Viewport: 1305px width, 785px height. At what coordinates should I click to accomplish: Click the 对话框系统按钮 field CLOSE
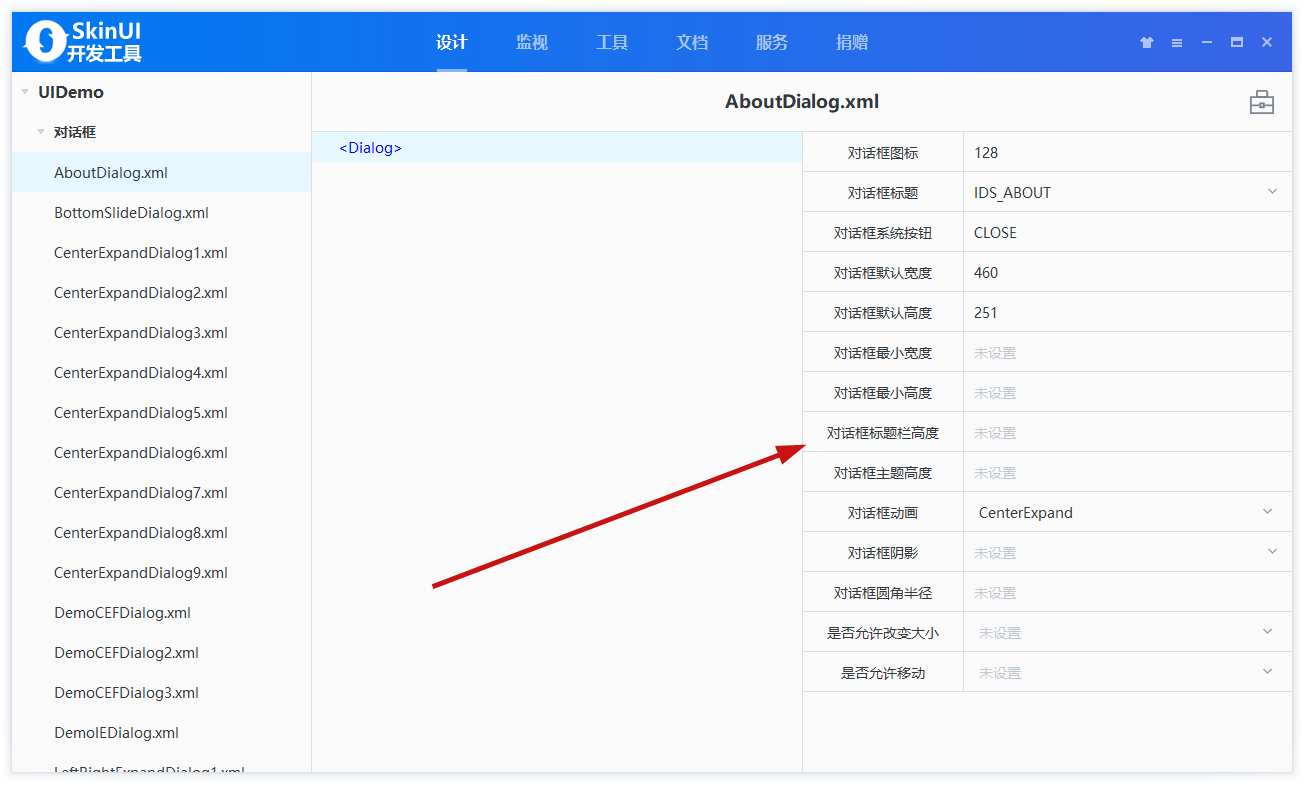(1128, 232)
